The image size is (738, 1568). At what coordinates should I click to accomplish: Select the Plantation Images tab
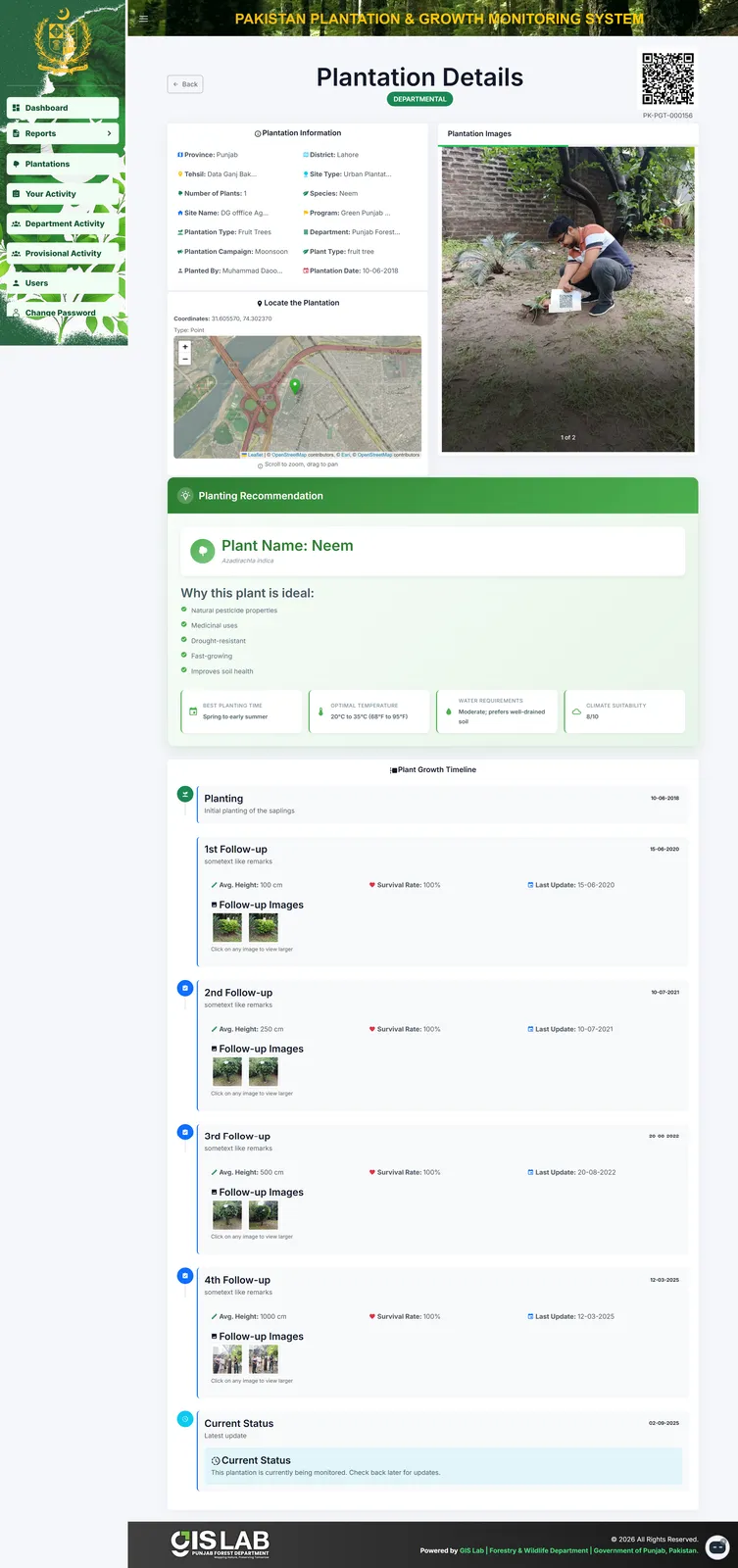click(x=479, y=133)
